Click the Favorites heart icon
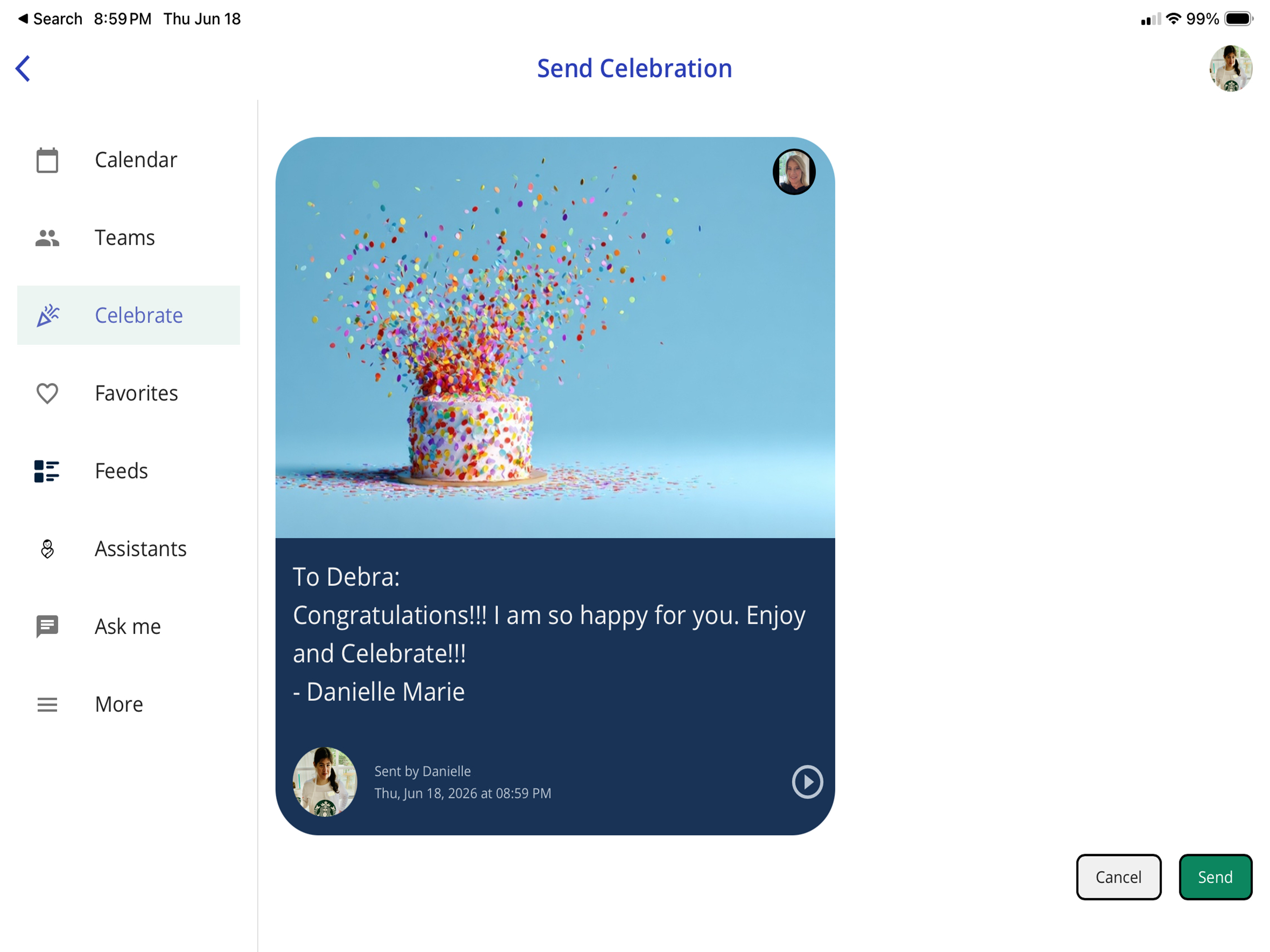Viewport: 1270px width, 952px height. pos(47,393)
